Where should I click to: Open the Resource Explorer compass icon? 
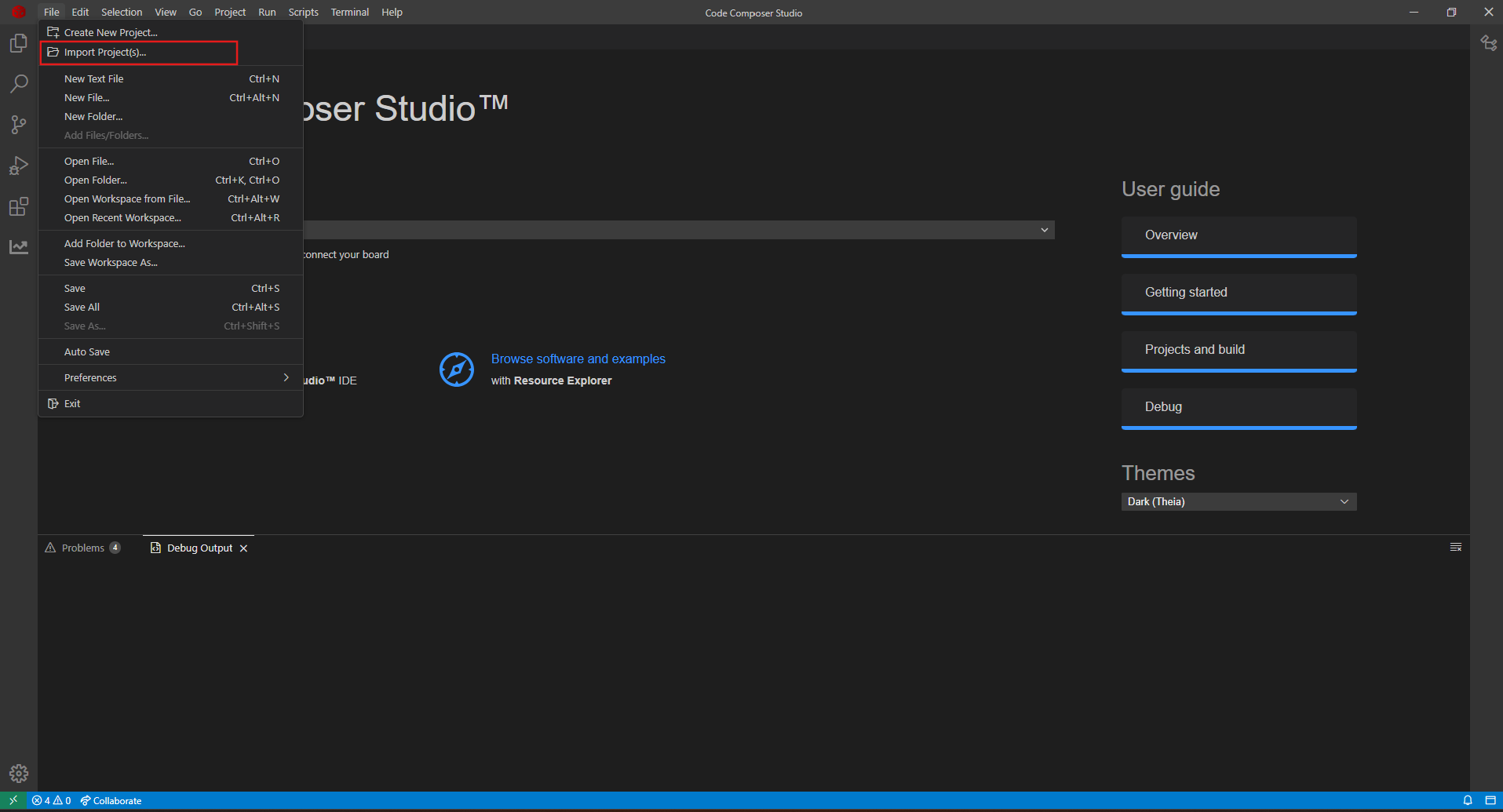tap(457, 370)
